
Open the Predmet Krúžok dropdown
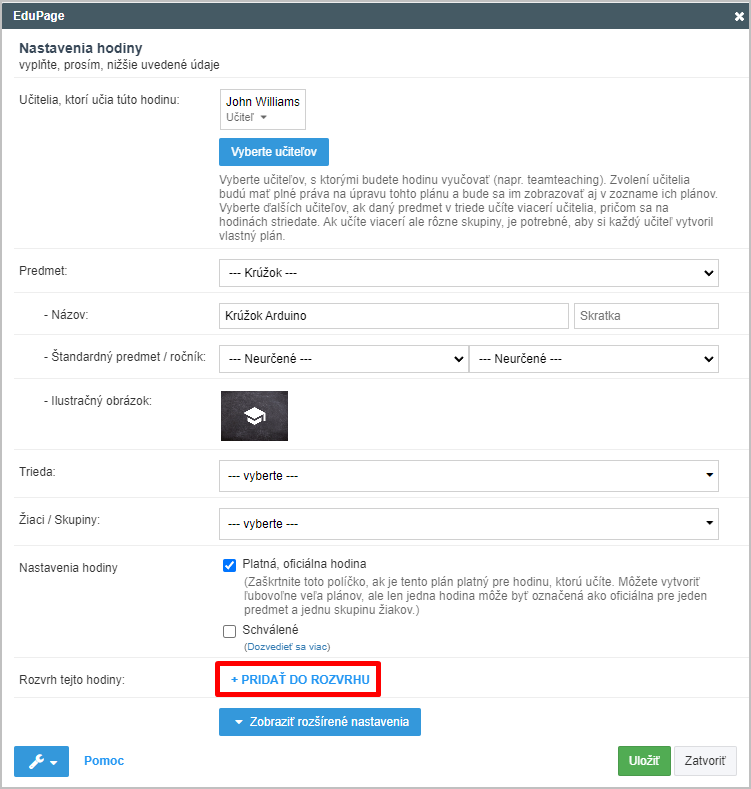(469, 273)
